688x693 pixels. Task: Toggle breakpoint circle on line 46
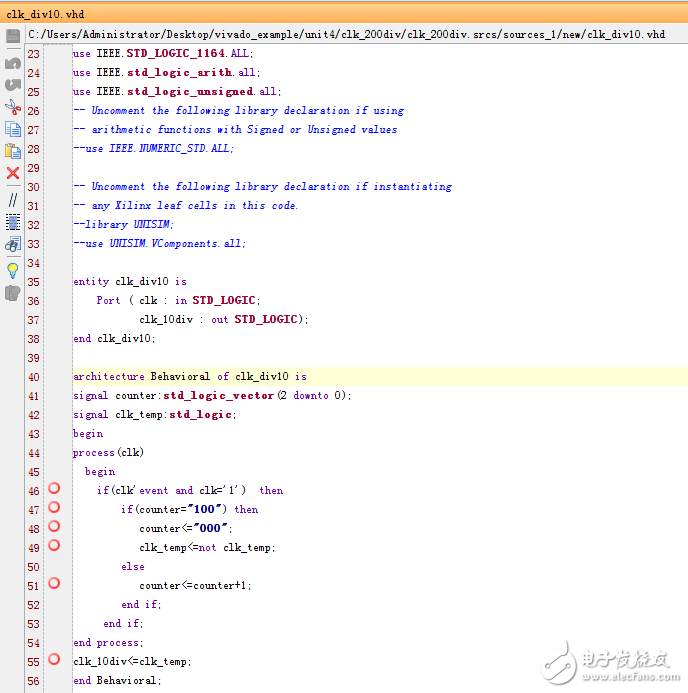54,488
